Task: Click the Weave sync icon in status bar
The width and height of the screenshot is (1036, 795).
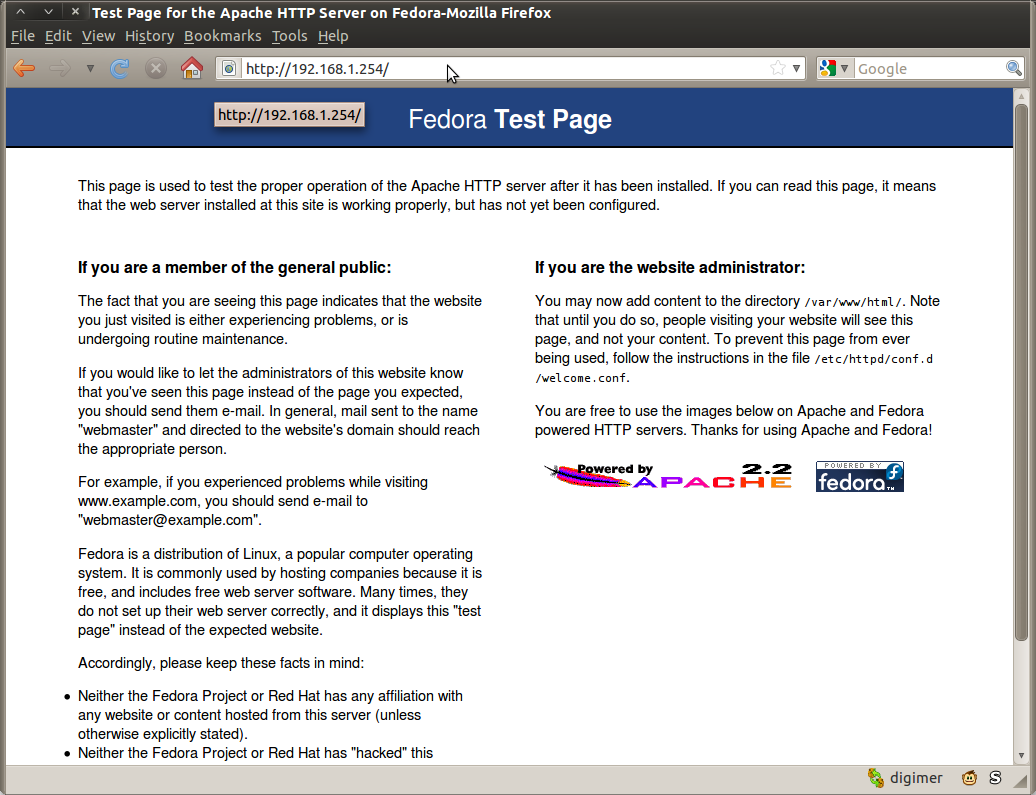Action: click(875, 778)
